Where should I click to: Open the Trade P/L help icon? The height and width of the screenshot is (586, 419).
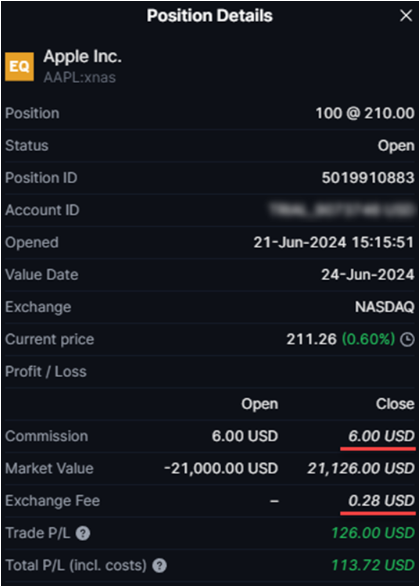tap(83, 533)
